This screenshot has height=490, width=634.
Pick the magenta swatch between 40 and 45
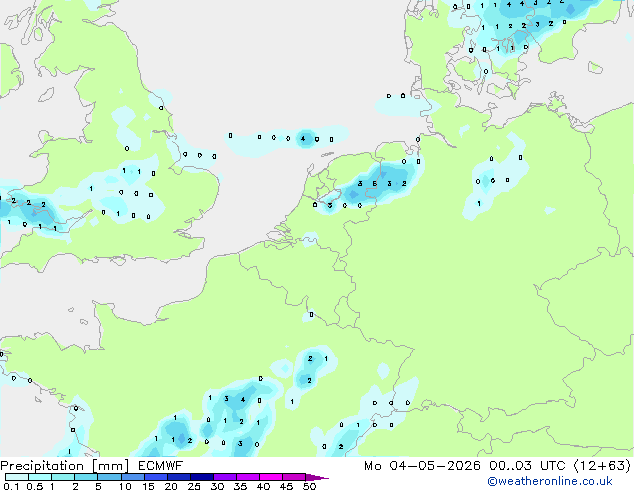(271, 477)
